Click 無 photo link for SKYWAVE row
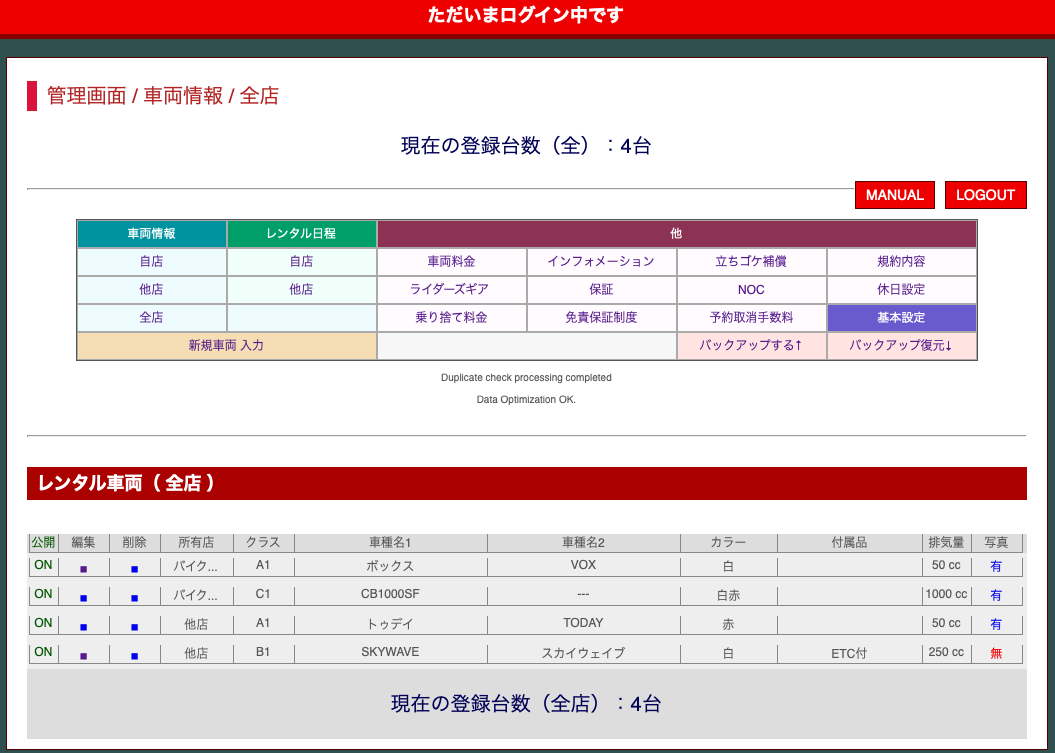This screenshot has height=753, width=1055. (996, 653)
